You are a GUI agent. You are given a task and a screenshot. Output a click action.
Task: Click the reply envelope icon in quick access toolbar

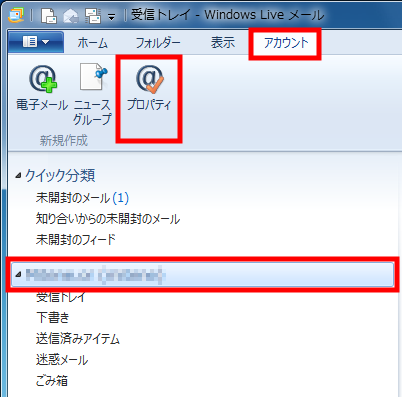(x=71, y=16)
